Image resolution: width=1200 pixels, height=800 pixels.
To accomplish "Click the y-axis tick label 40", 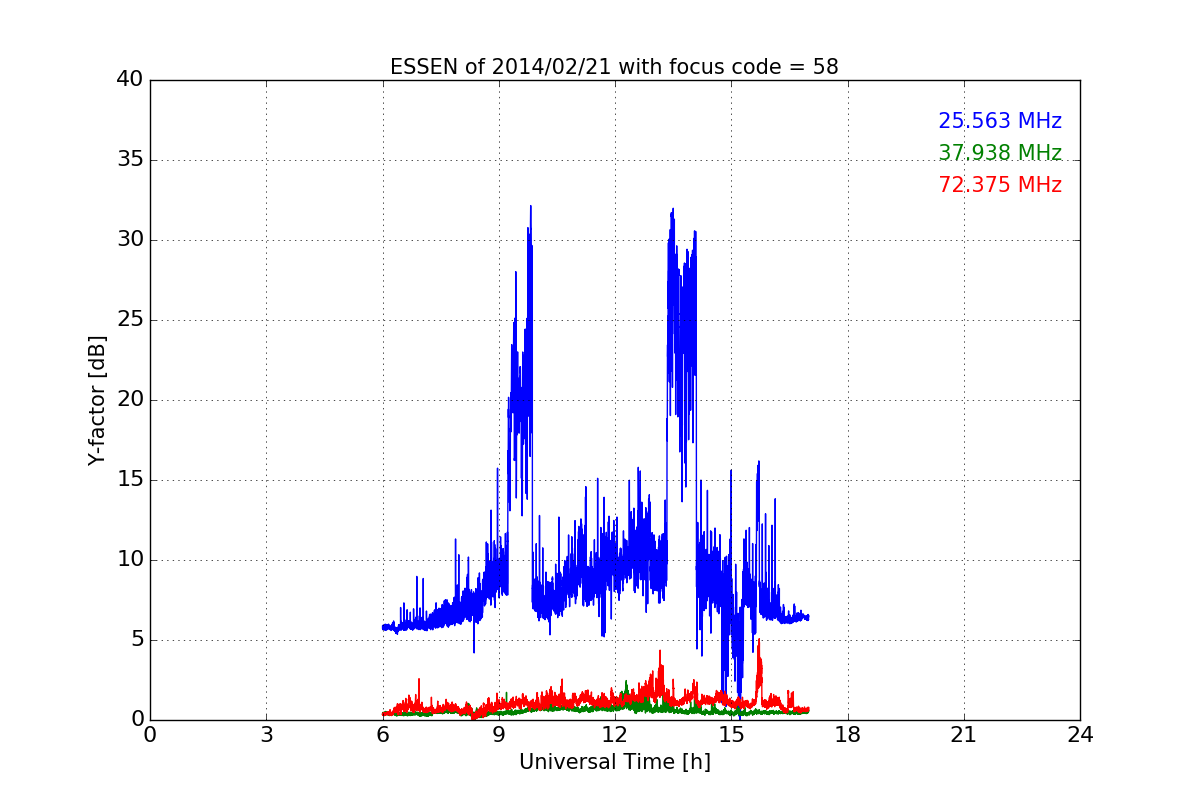I will click(x=130, y=80).
